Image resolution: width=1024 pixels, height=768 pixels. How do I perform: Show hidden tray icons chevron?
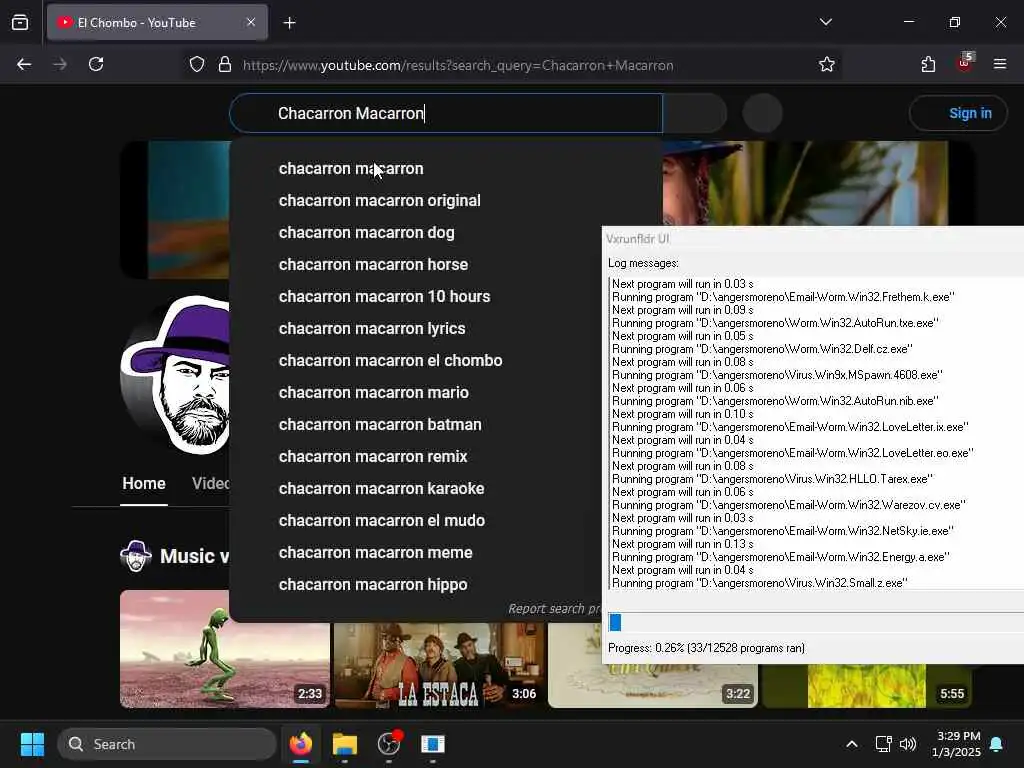852,744
